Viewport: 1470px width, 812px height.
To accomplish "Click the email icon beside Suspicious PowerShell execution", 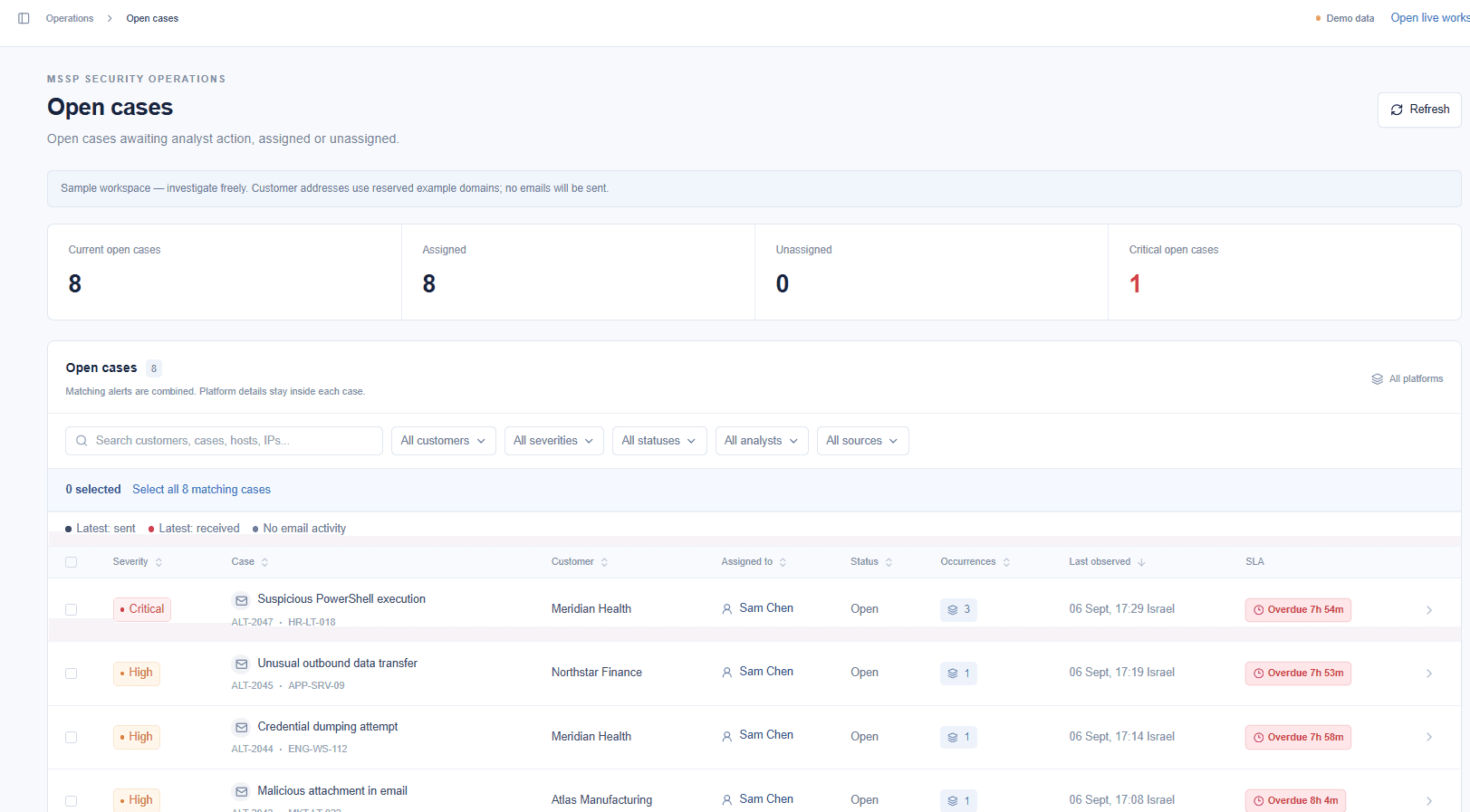I will pyautogui.click(x=241, y=600).
